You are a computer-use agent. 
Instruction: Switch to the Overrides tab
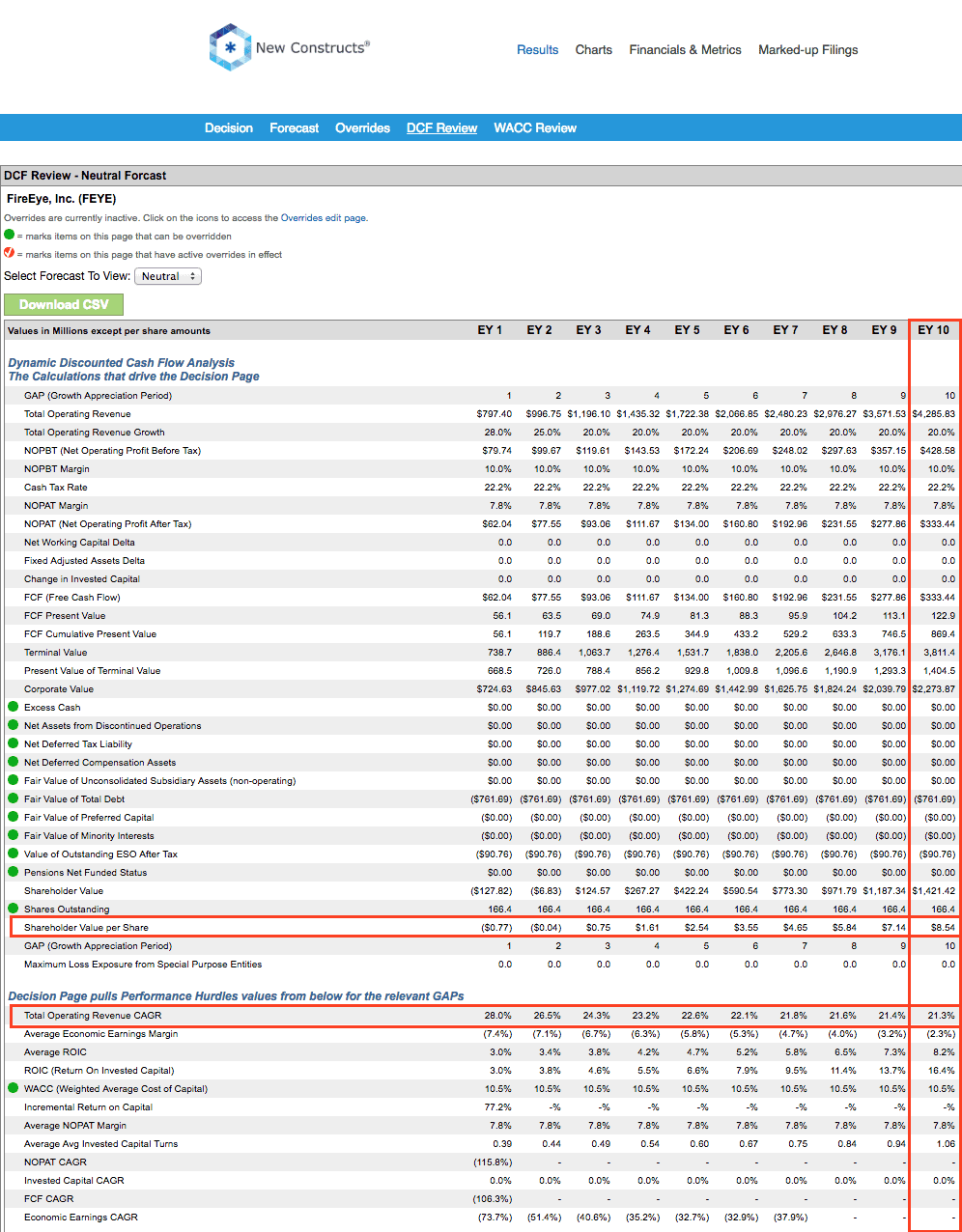363,127
